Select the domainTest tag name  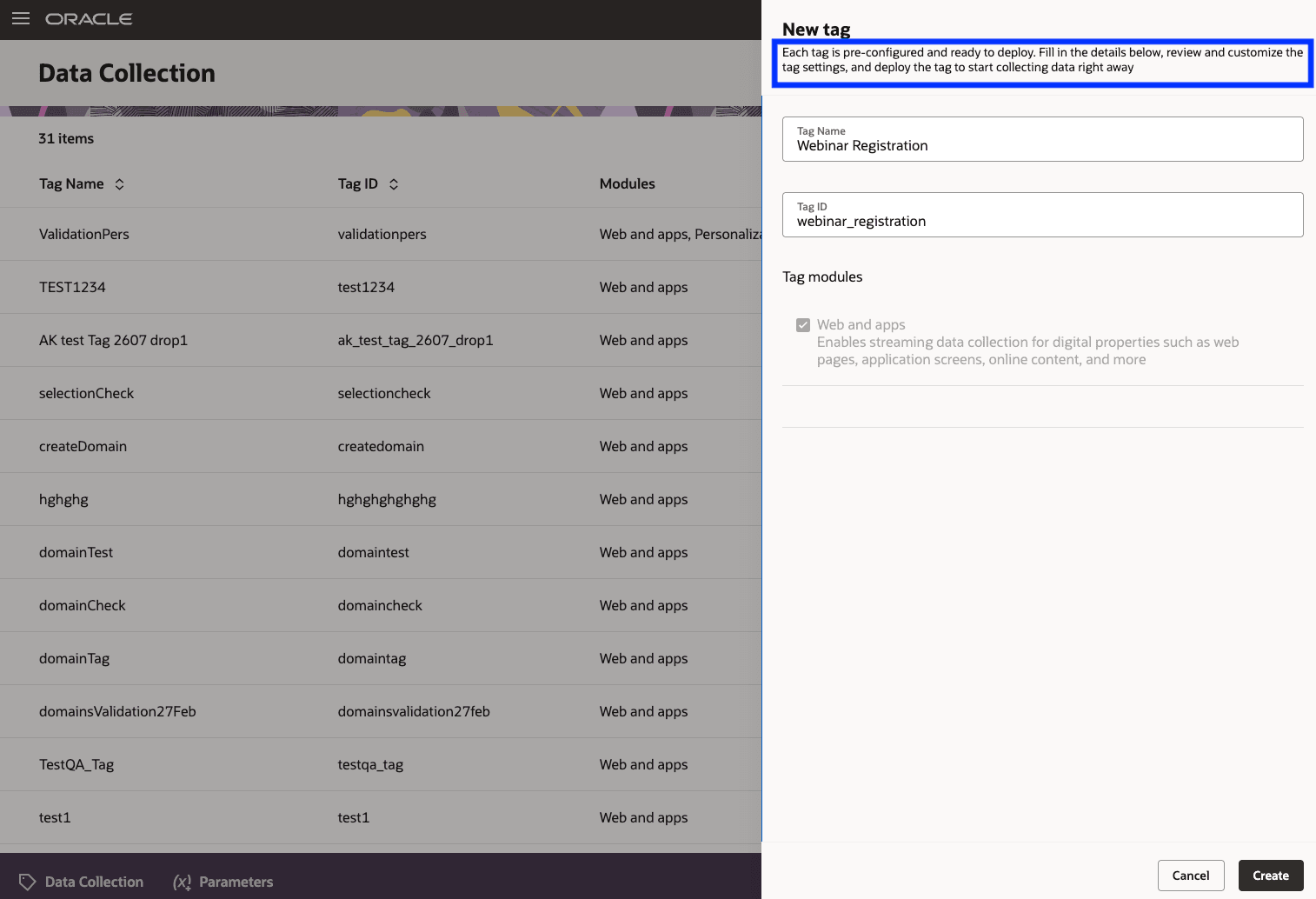(76, 552)
